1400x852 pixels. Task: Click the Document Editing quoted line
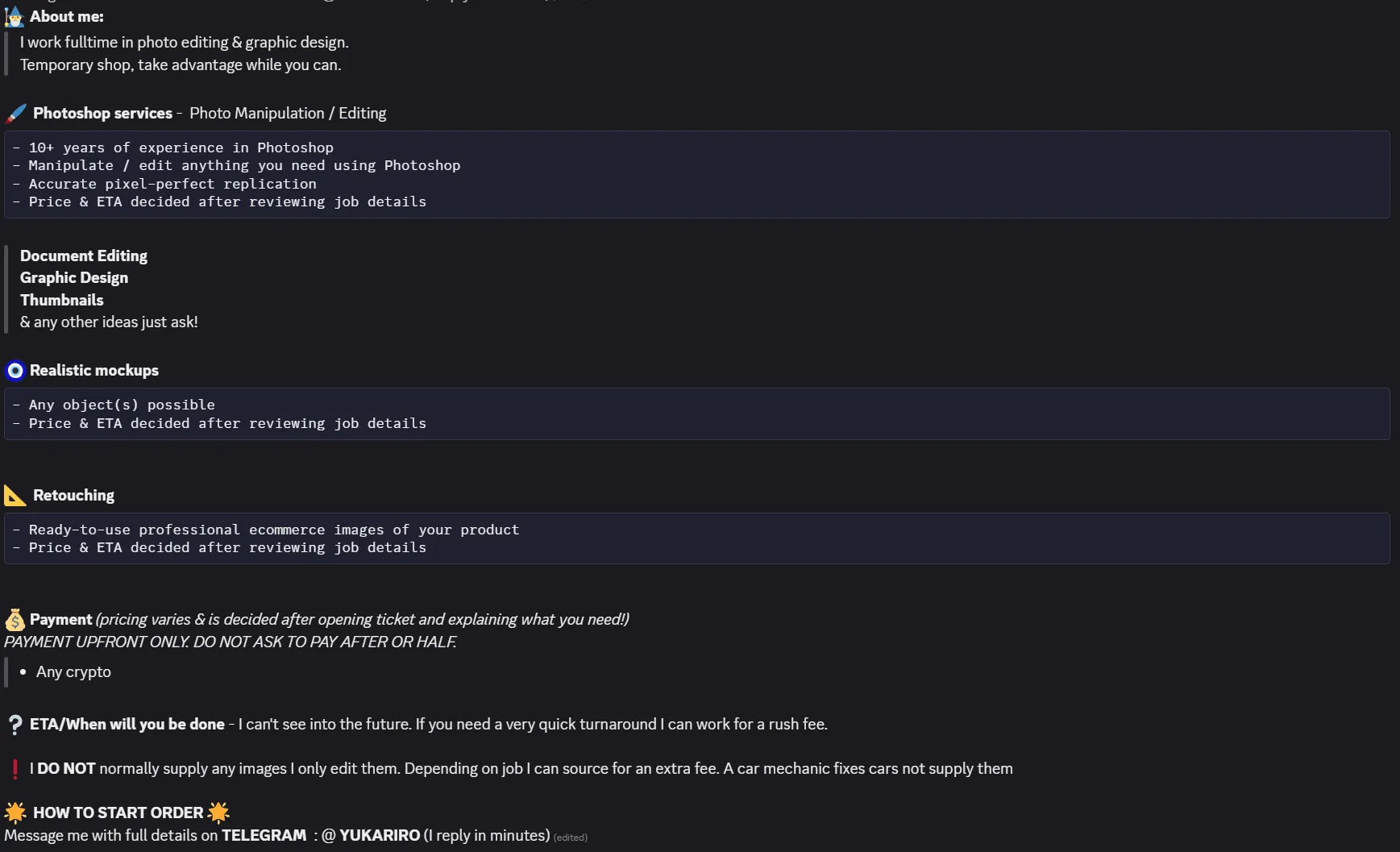point(84,256)
